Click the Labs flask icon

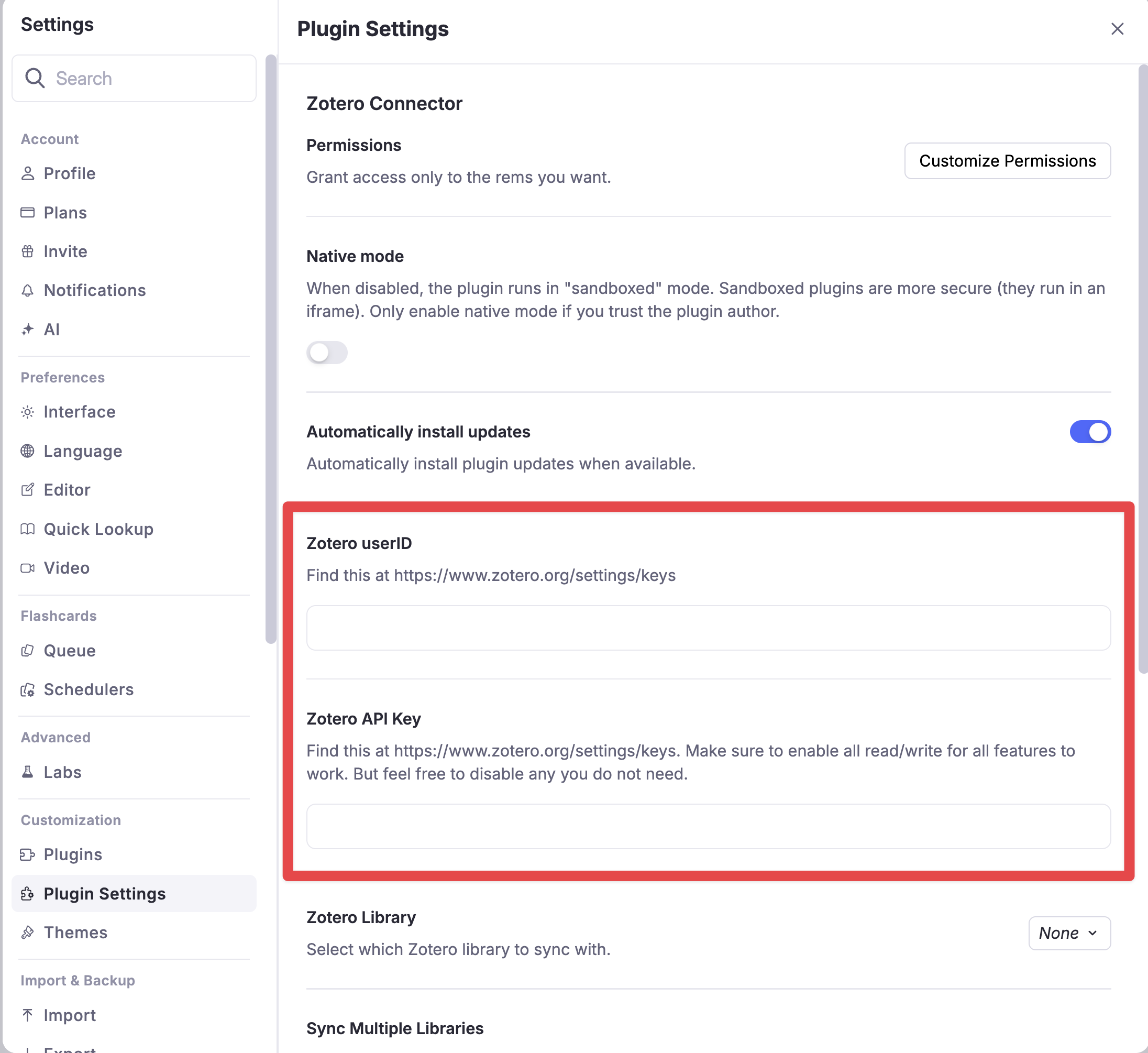tap(27, 772)
